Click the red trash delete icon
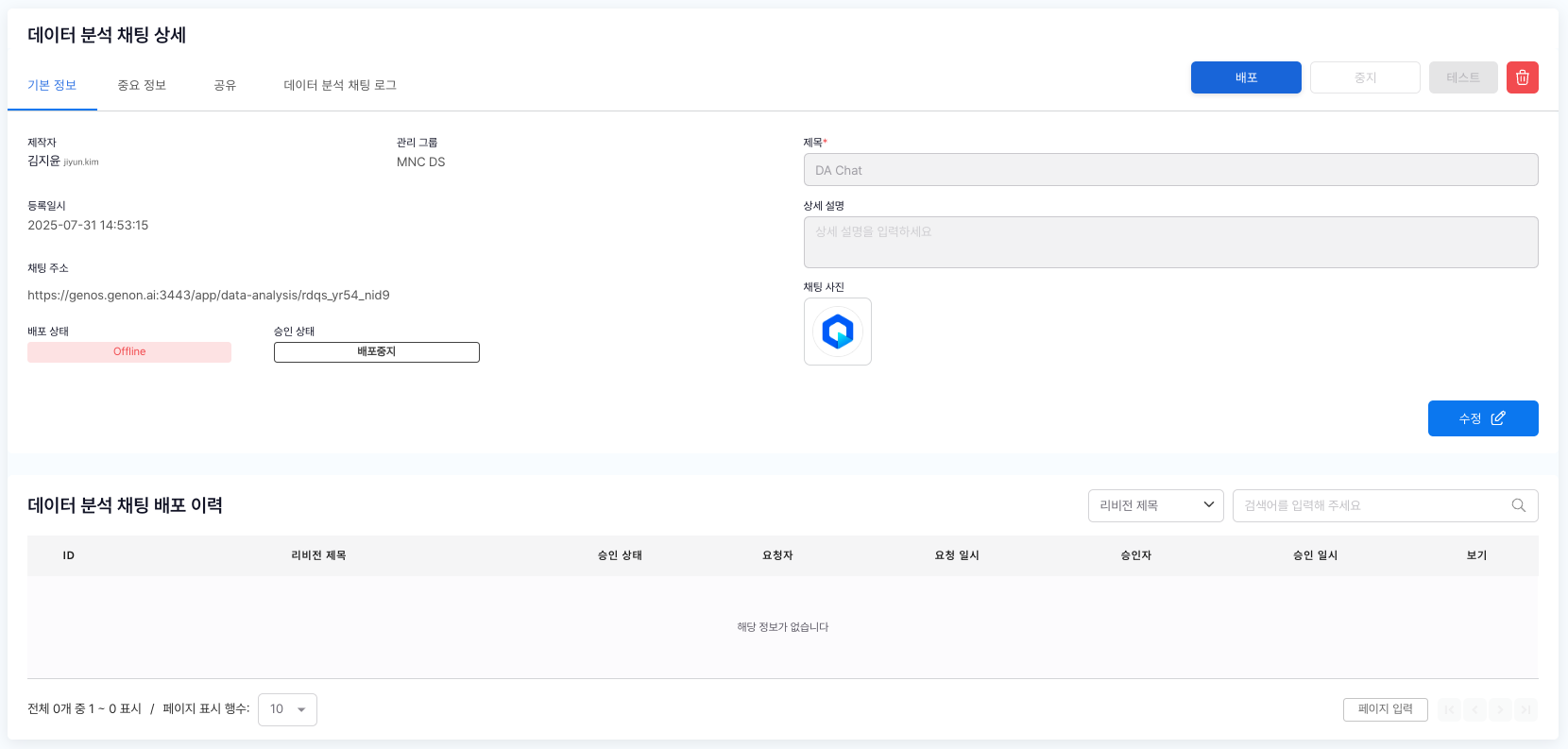 (1522, 77)
